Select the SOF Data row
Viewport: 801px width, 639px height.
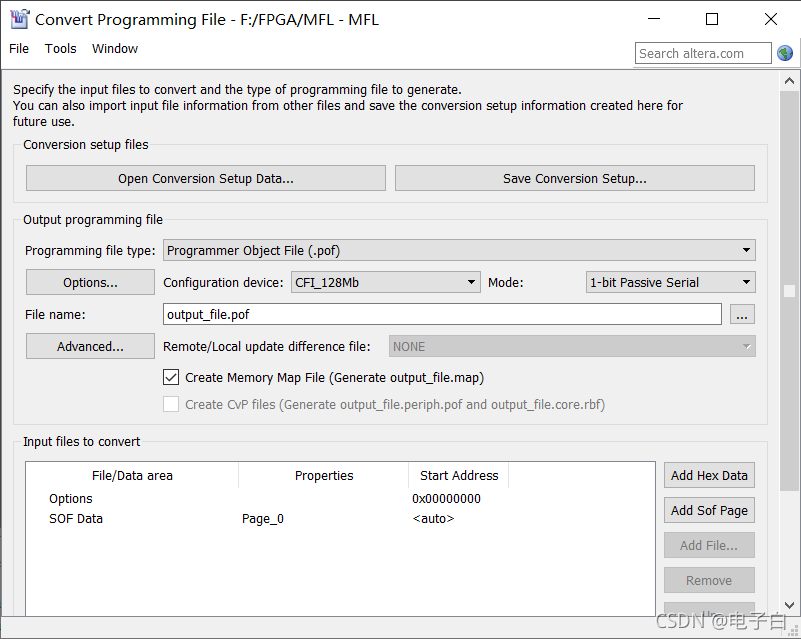(340, 518)
